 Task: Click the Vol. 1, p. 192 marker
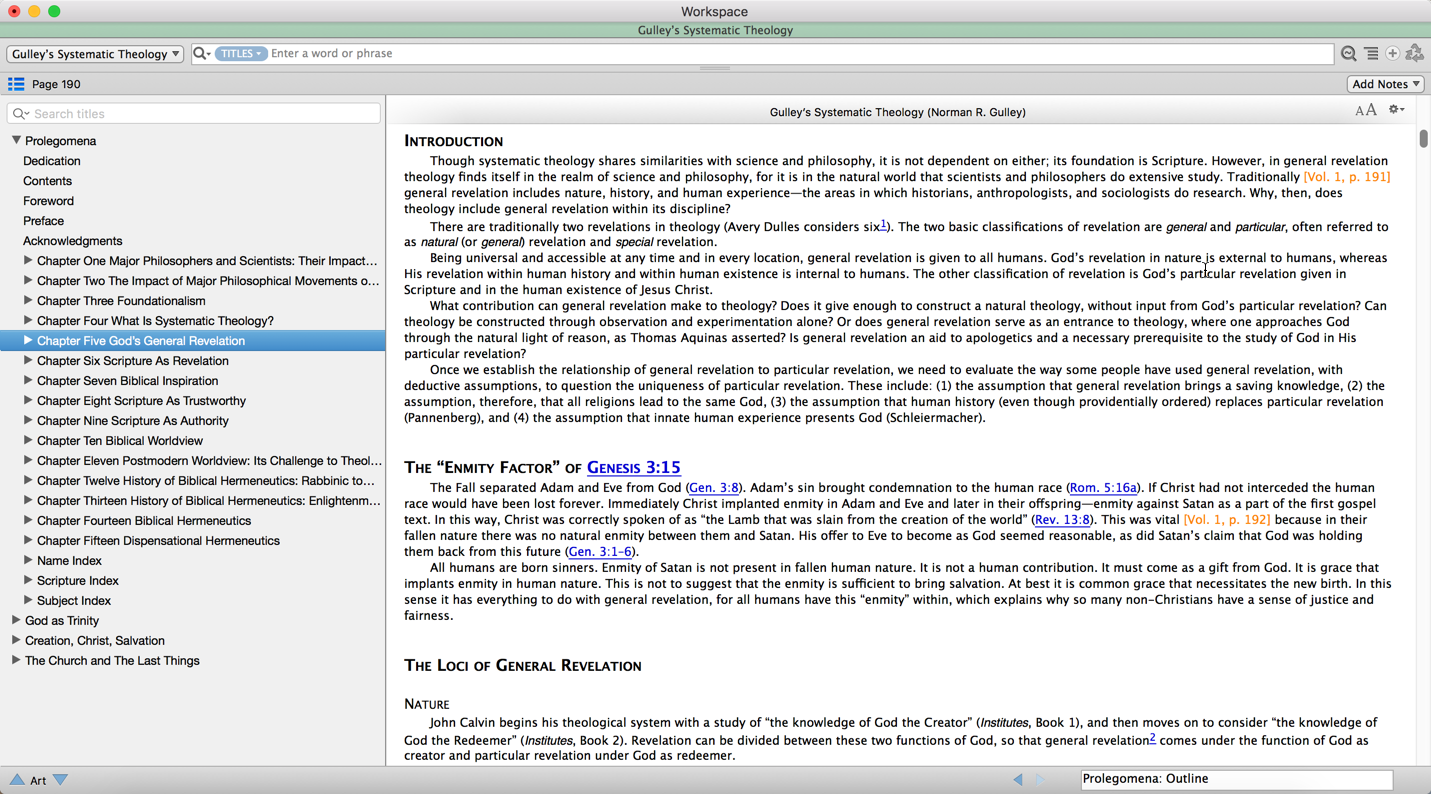click(1227, 520)
